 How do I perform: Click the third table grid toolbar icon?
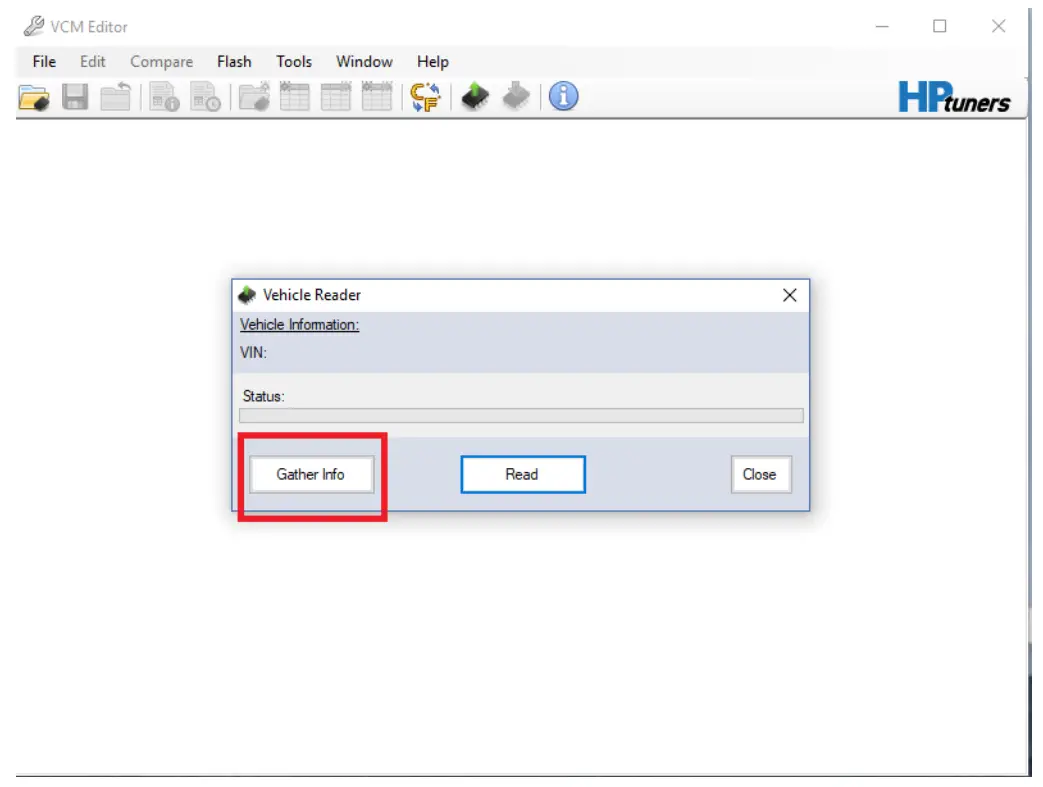coord(376,96)
